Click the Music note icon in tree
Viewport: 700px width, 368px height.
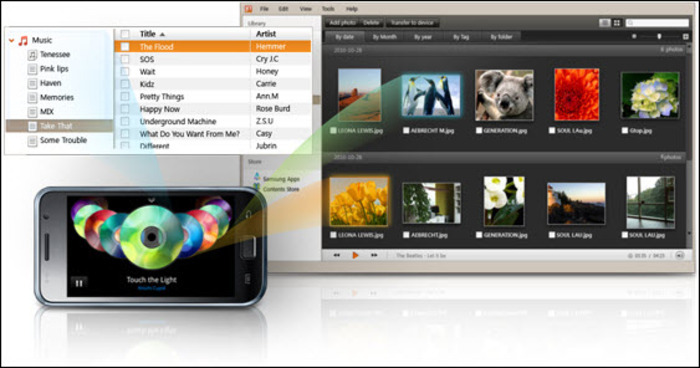[x=23, y=41]
